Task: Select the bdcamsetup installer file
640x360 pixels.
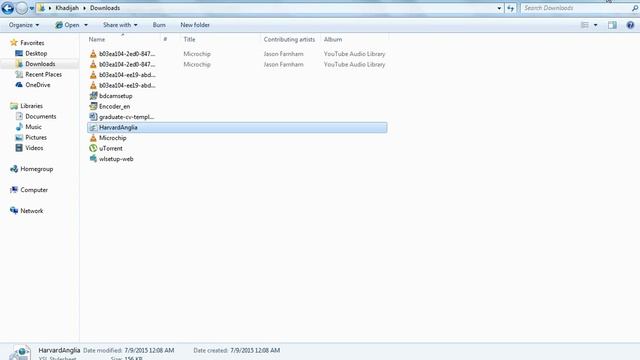Action: [x=116, y=96]
